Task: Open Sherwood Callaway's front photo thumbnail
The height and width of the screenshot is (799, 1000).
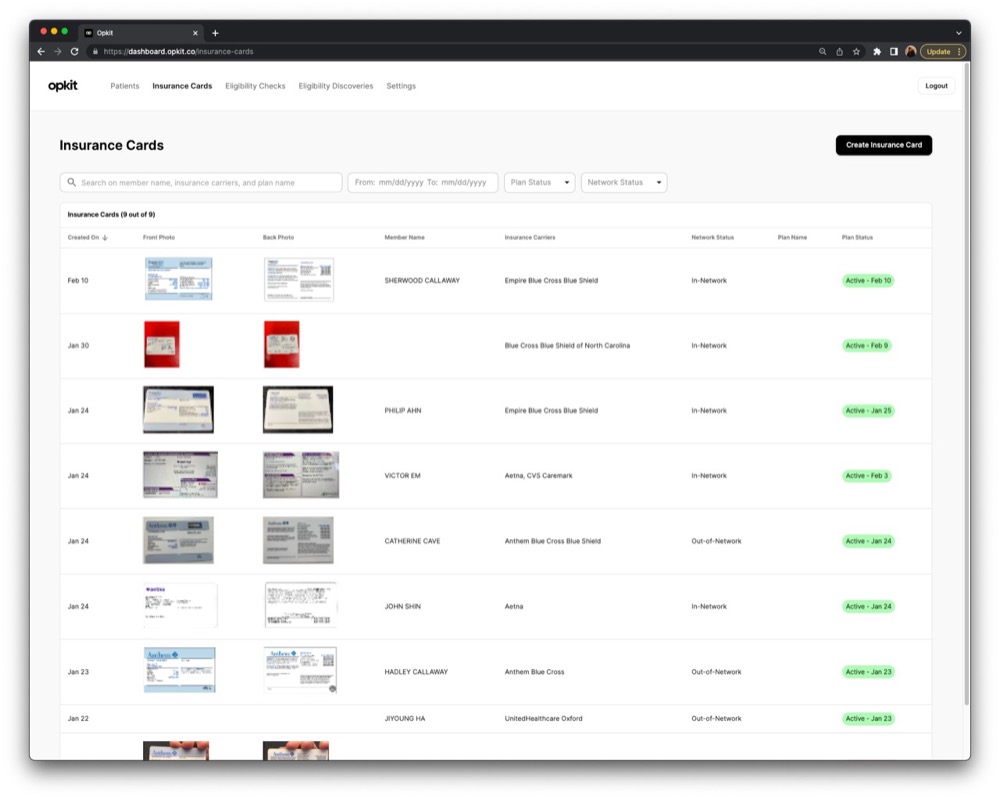Action: 179,279
